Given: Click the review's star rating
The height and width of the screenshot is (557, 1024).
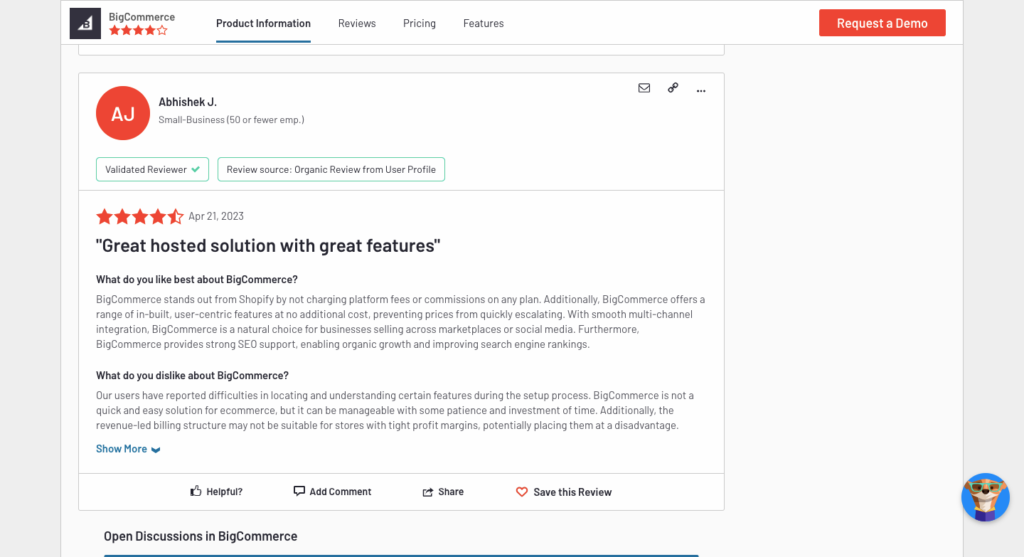Looking at the screenshot, I should point(140,216).
